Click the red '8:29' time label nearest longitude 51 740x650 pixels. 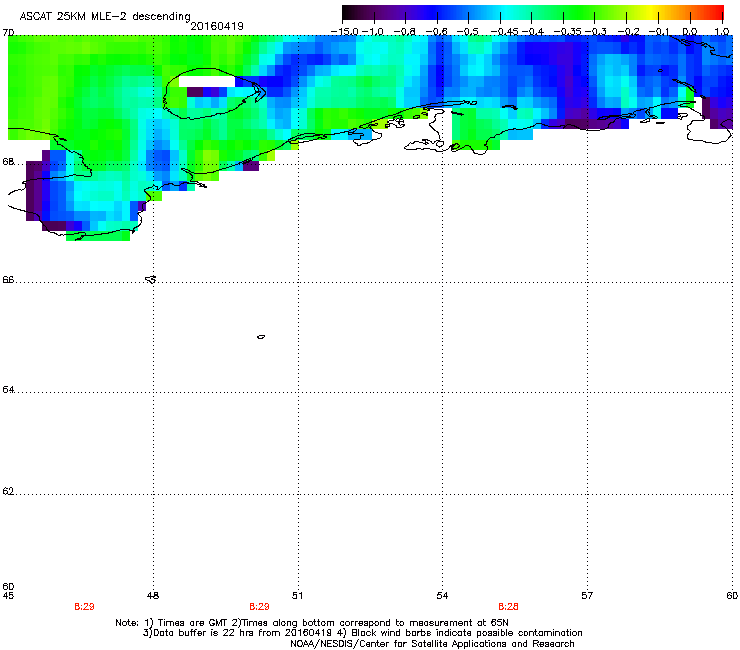coord(259,607)
